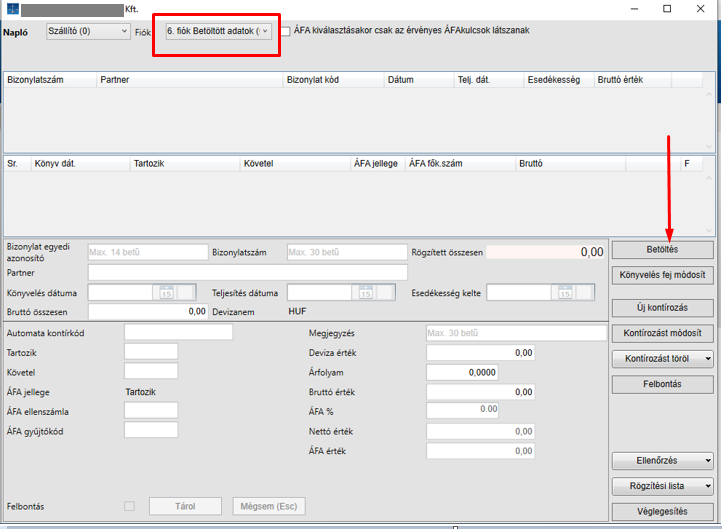722x529 pixels.
Task: Focus the ÁFA gyűjtőkód field
Action: pos(151,430)
